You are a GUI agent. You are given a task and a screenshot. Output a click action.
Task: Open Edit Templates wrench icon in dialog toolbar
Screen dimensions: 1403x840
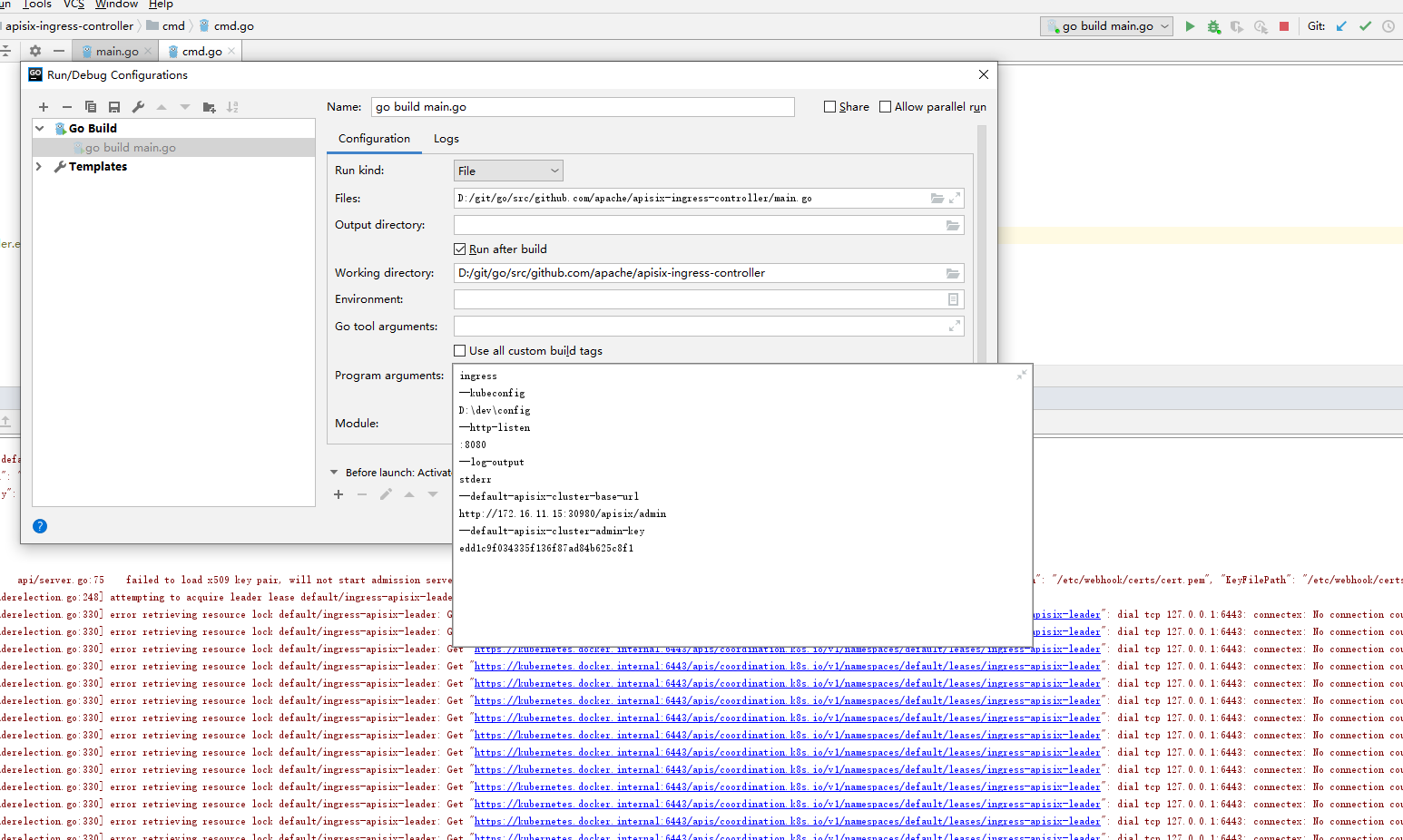(x=138, y=107)
